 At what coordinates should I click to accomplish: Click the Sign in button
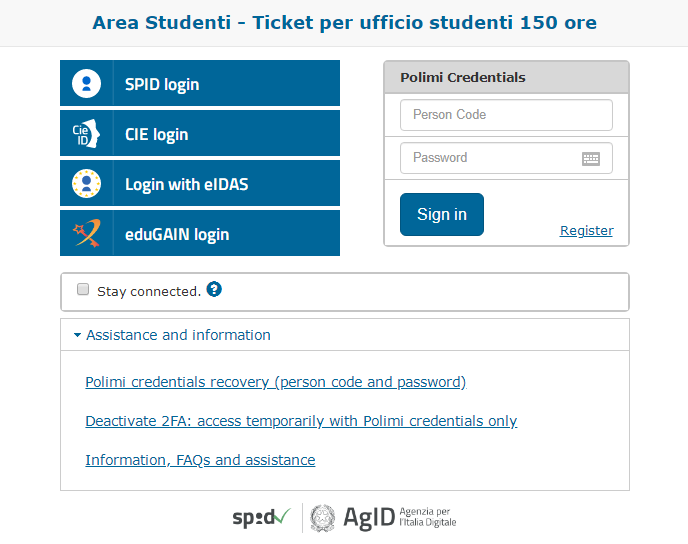[x=442, y=215]
